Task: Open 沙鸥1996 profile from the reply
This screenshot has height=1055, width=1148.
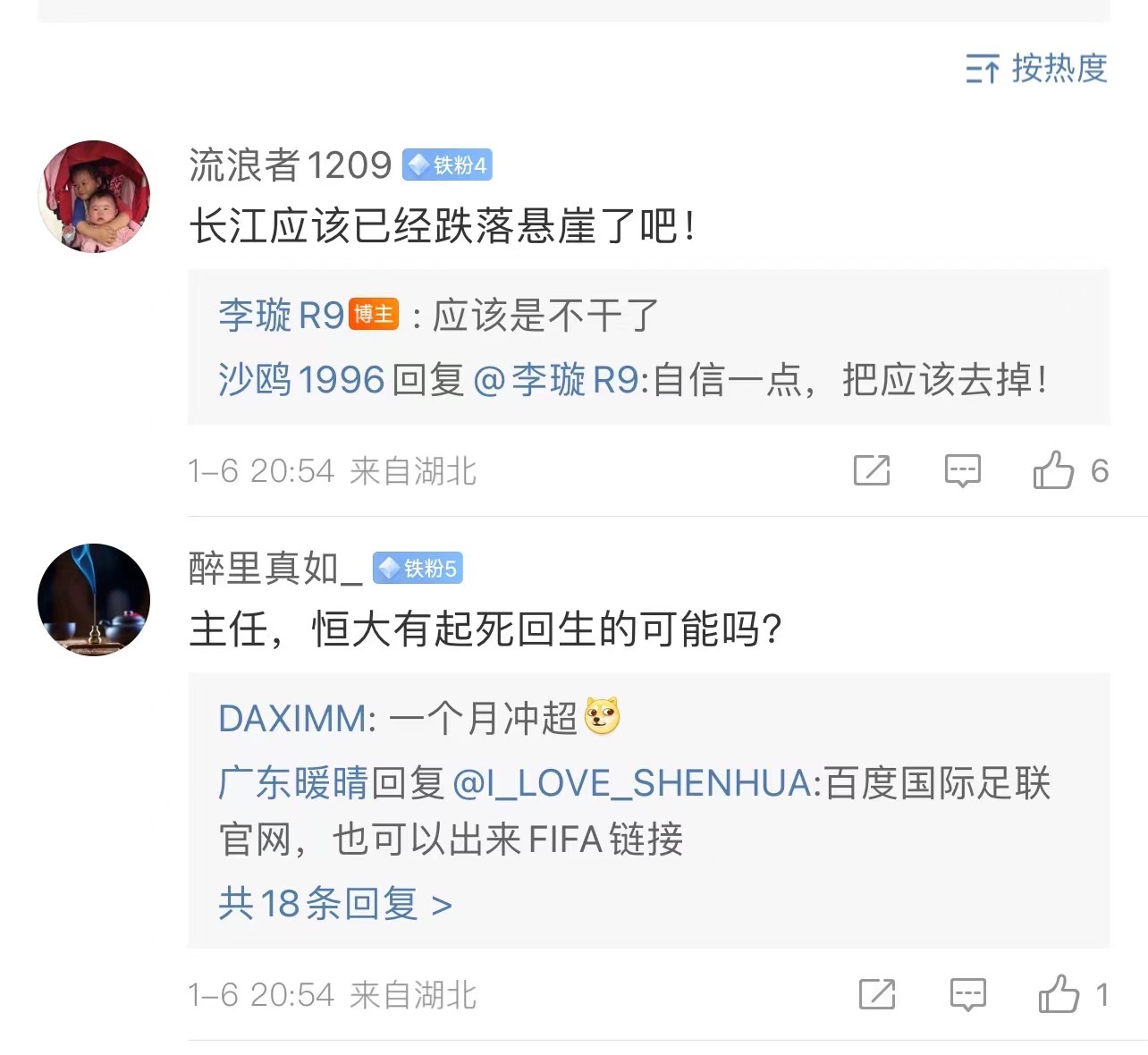Action: pyautogui.click(x=301, y=380)
